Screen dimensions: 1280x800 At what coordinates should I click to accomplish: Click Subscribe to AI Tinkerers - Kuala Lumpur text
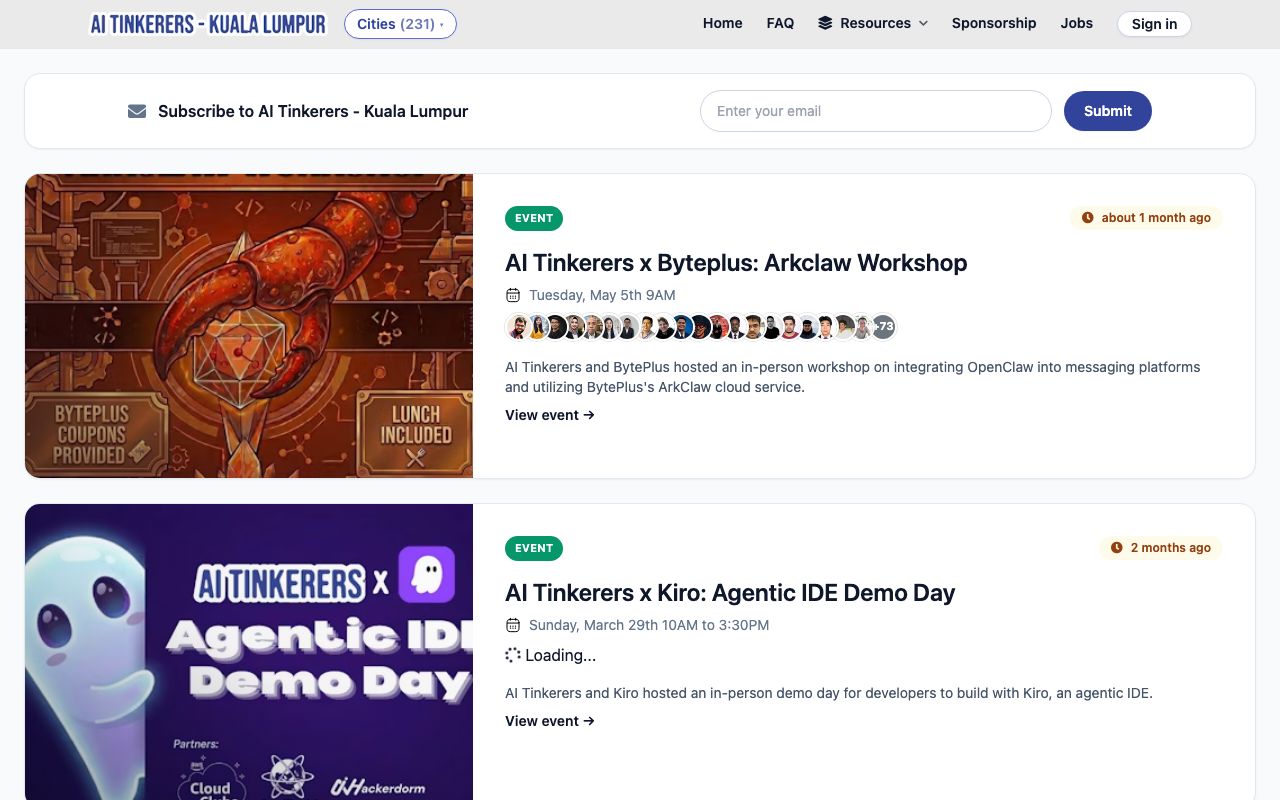click(x=313, y=111)
